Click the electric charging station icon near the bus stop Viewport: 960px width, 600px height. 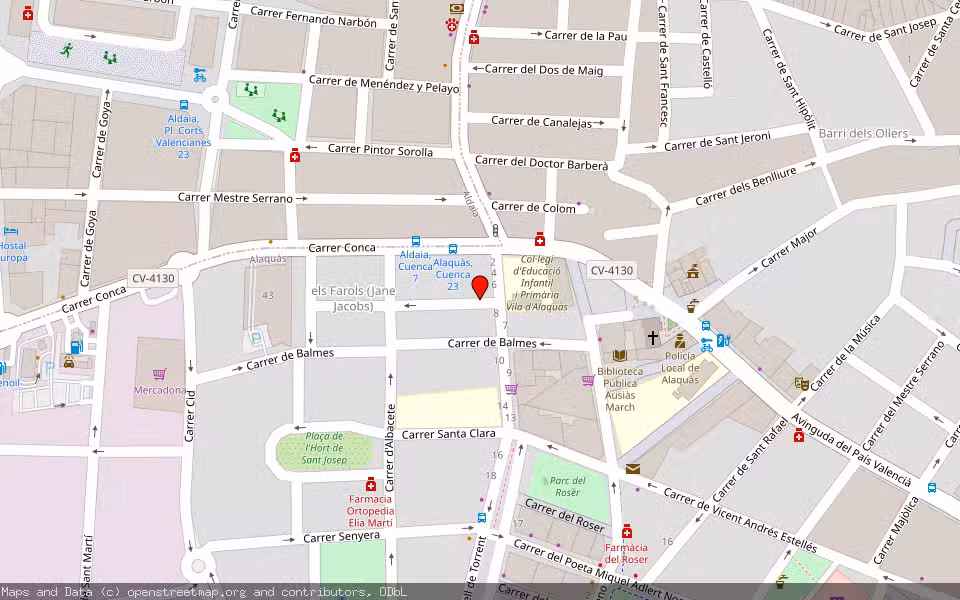(722, 341)
